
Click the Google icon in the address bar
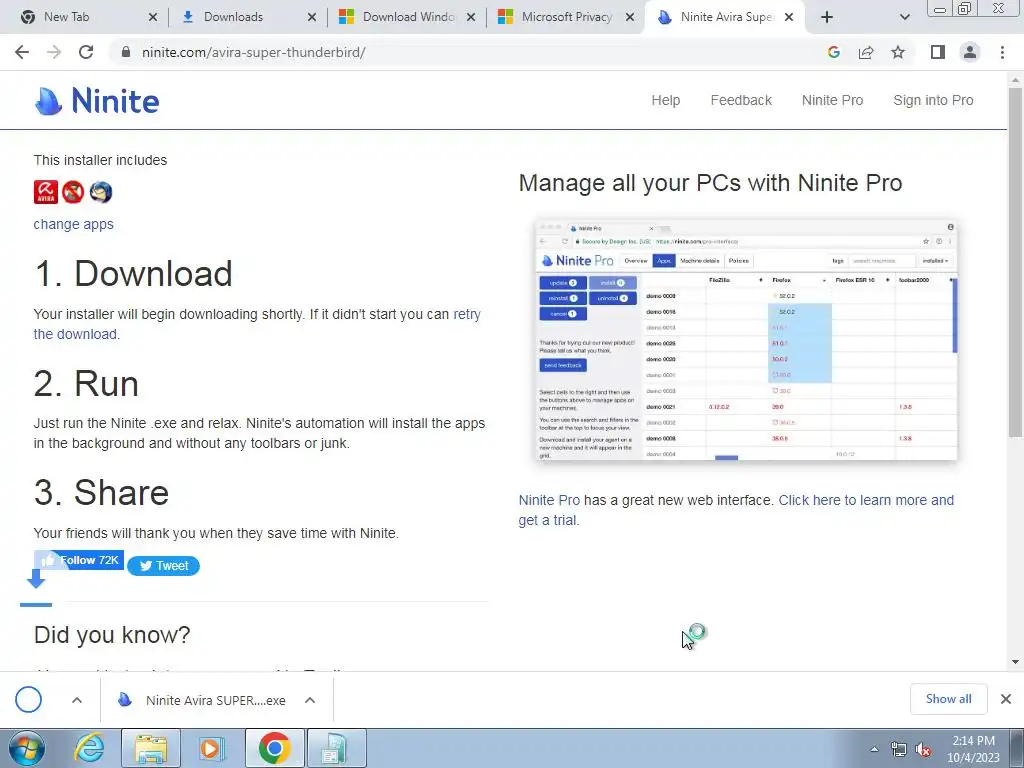[x=833, y=52]
